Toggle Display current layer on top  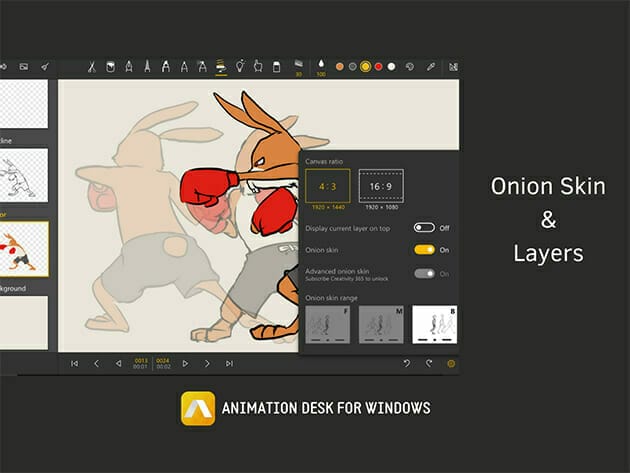tap(424, 228)
